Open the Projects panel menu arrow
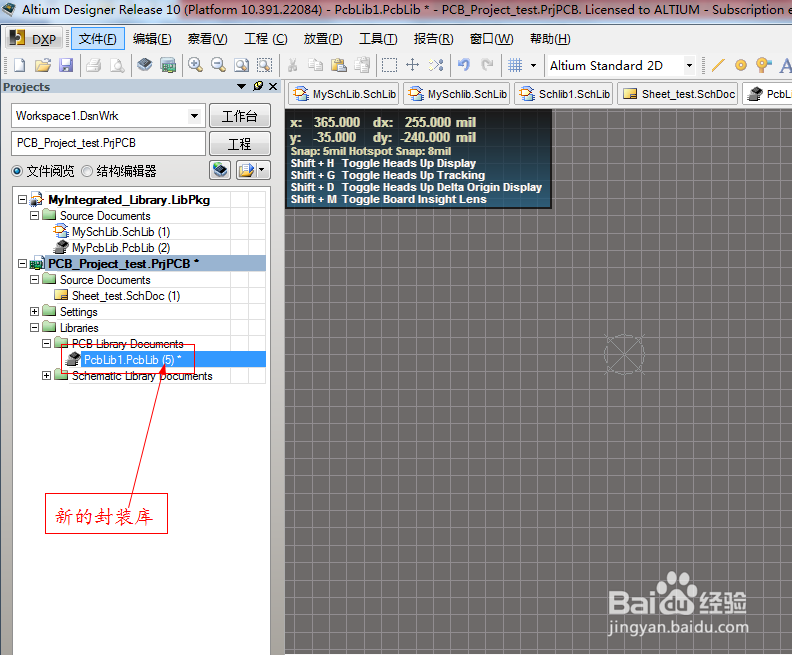The height and width of the screenshot is (655, 792). [x=241, y=86]
